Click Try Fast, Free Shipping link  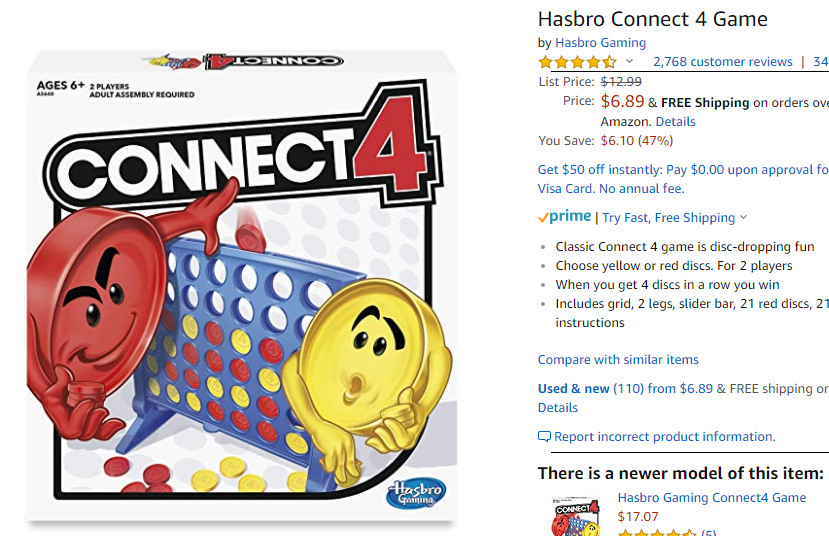[668, 218]
